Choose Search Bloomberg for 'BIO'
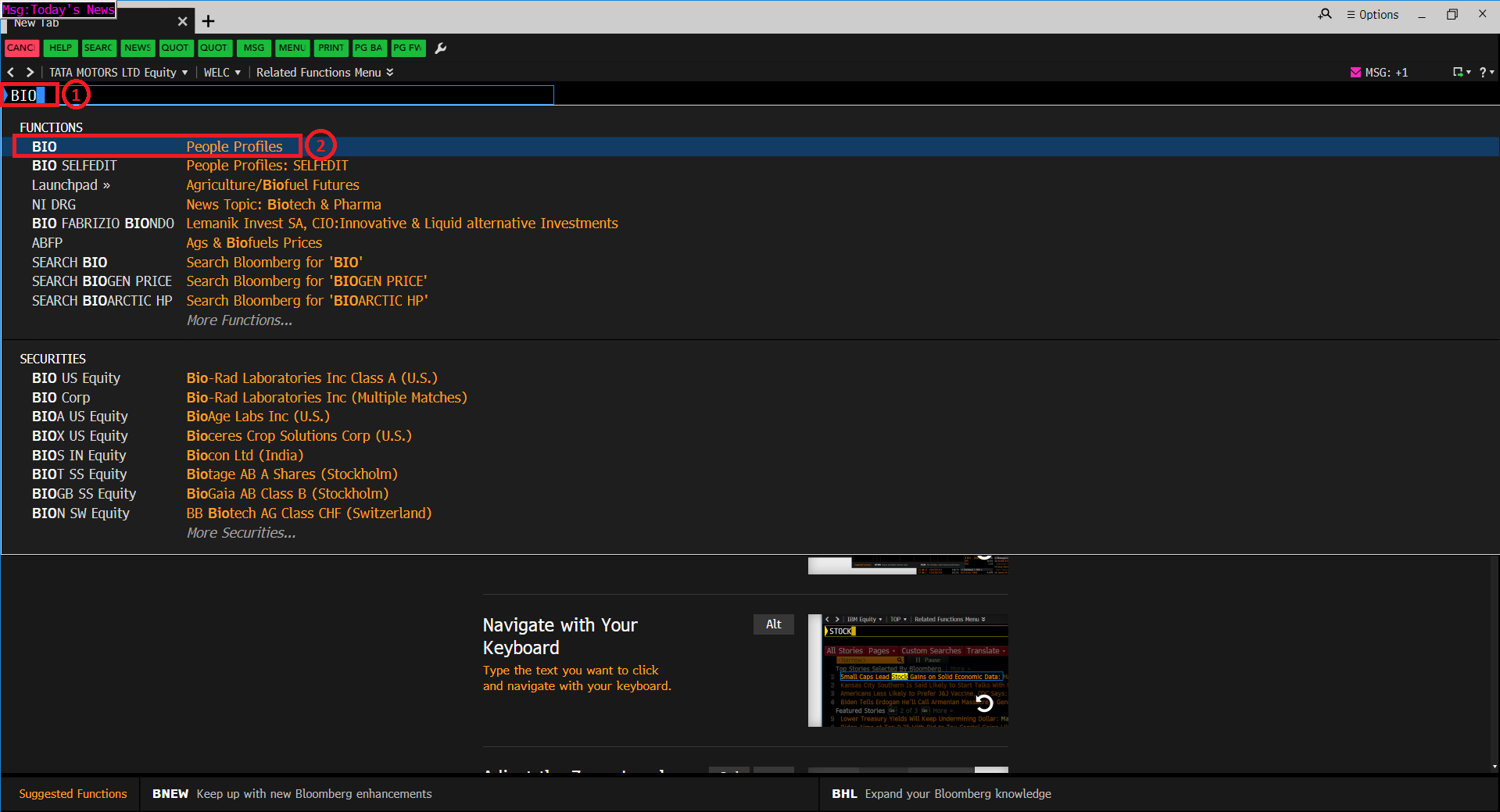Screen dimensions: 1500x812 click(750, 263)
